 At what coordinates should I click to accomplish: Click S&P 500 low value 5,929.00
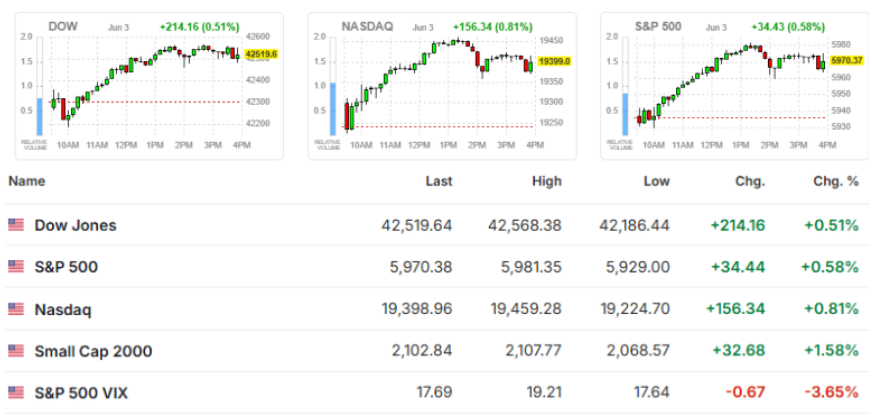638,267
